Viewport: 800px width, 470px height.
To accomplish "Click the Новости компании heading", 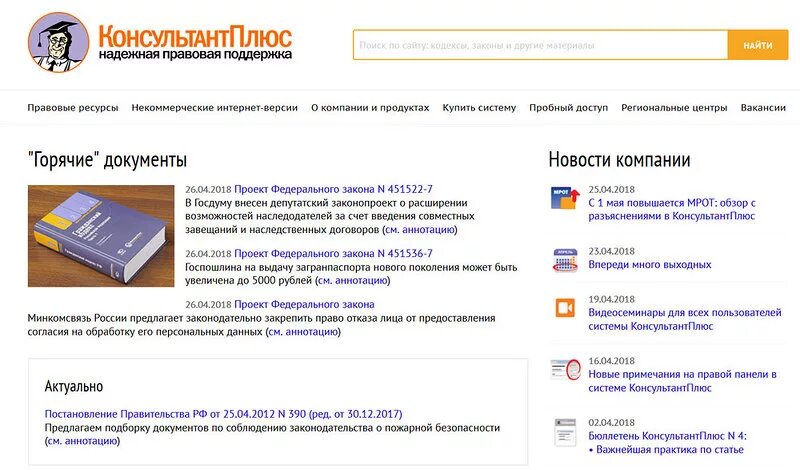I will pos(619,160).
